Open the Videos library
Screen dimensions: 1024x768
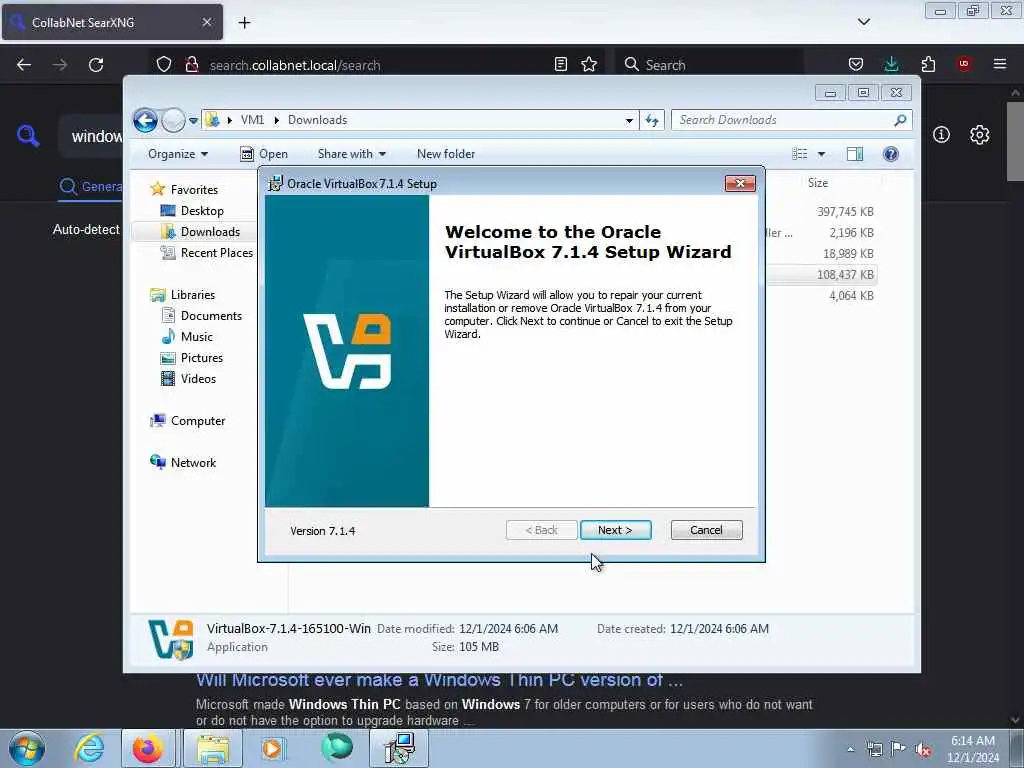click(198, 379)
